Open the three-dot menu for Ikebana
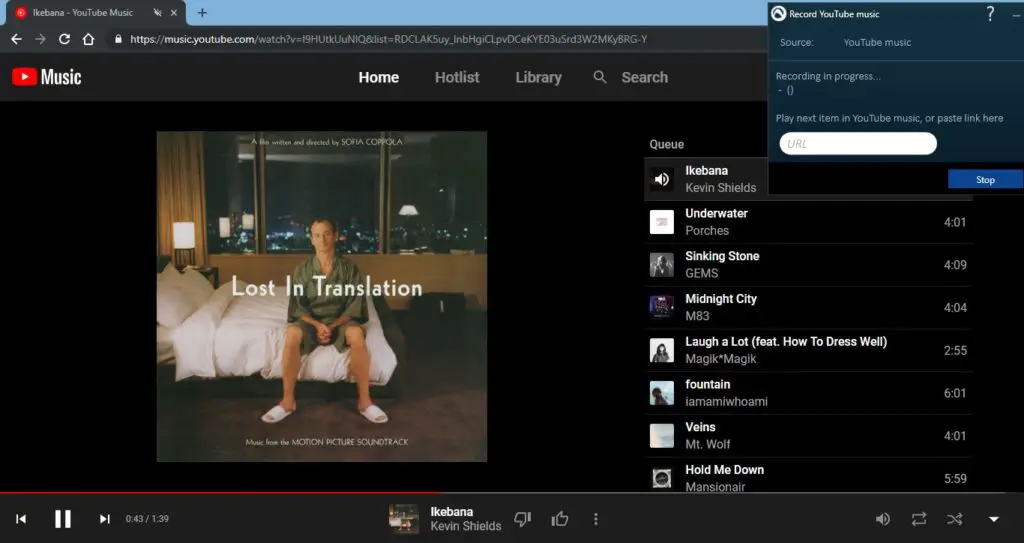The image size is (1024, 543). (596, 519)
